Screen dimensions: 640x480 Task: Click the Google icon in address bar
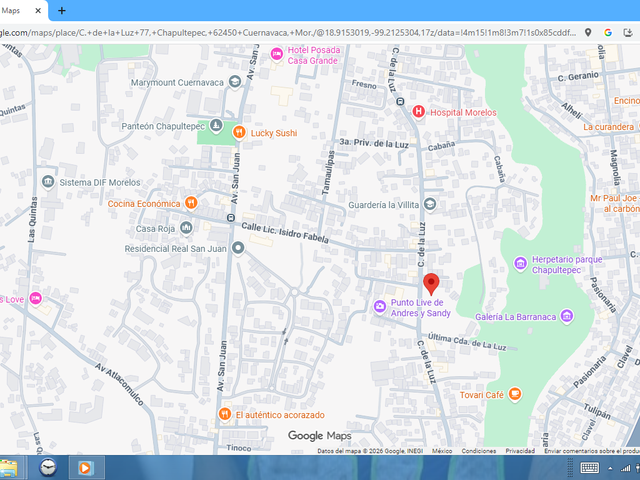[608, 33]
